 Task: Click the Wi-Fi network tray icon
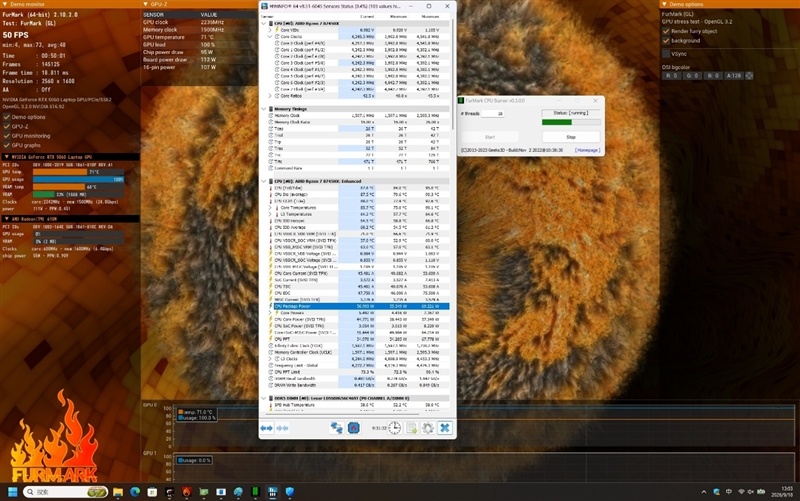tap(741, 492)
